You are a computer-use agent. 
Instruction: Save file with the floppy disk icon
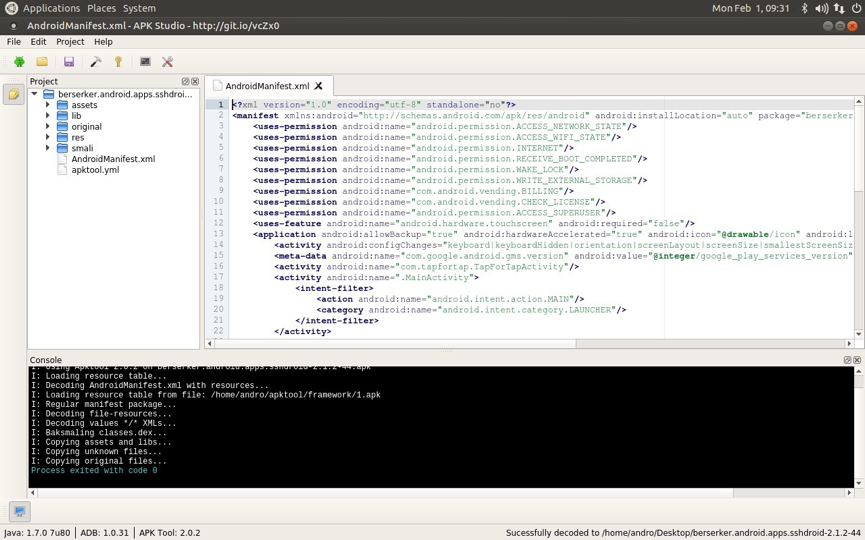(x=69, y=62)
